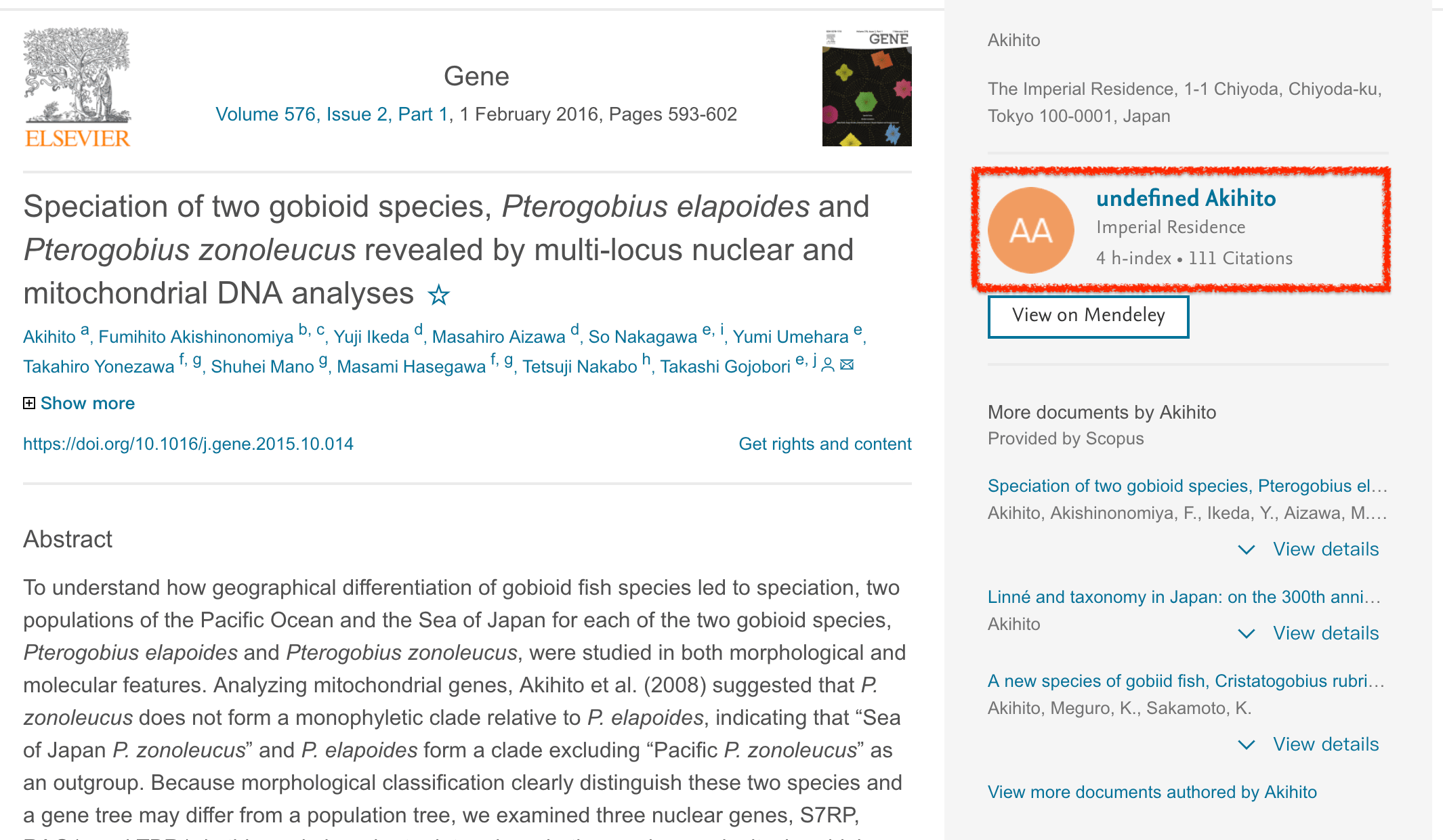Click the corresponding author envelope icon
The width and height of the screenshot is (1443, 840).
coord(847,365)
